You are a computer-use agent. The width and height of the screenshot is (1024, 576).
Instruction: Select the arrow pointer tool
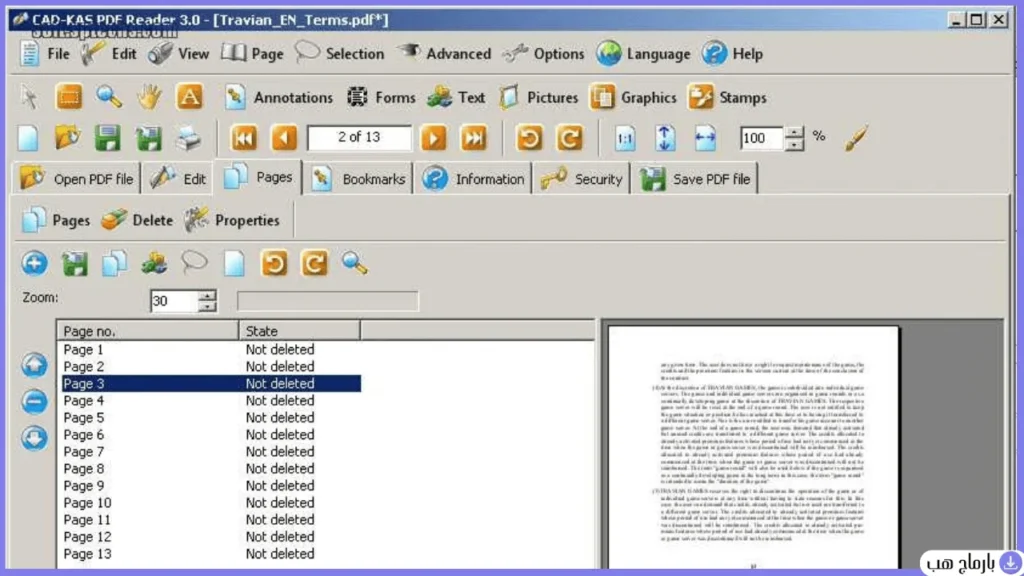click(29, 97)
